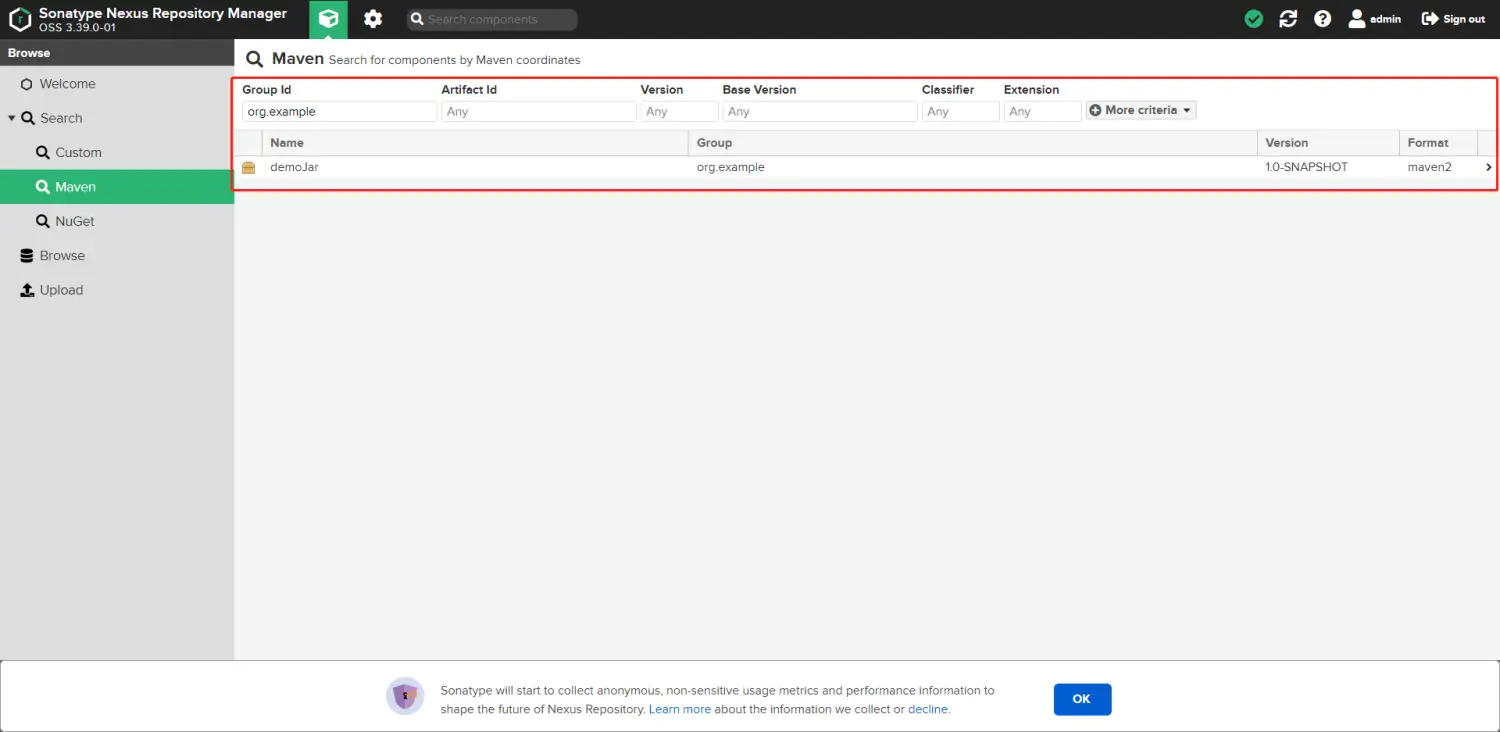Click the demoJar component package icon
The width and height of the screenshot is (1500, 732).
249,168
